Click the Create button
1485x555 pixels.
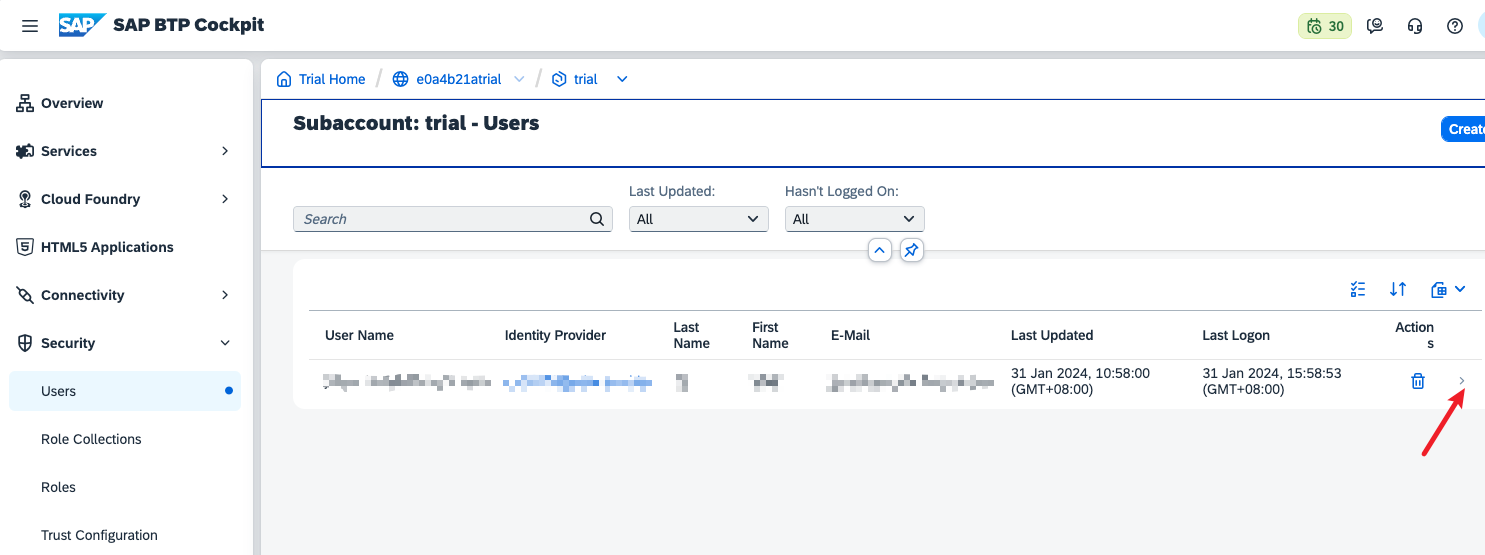coord(1464,129)
